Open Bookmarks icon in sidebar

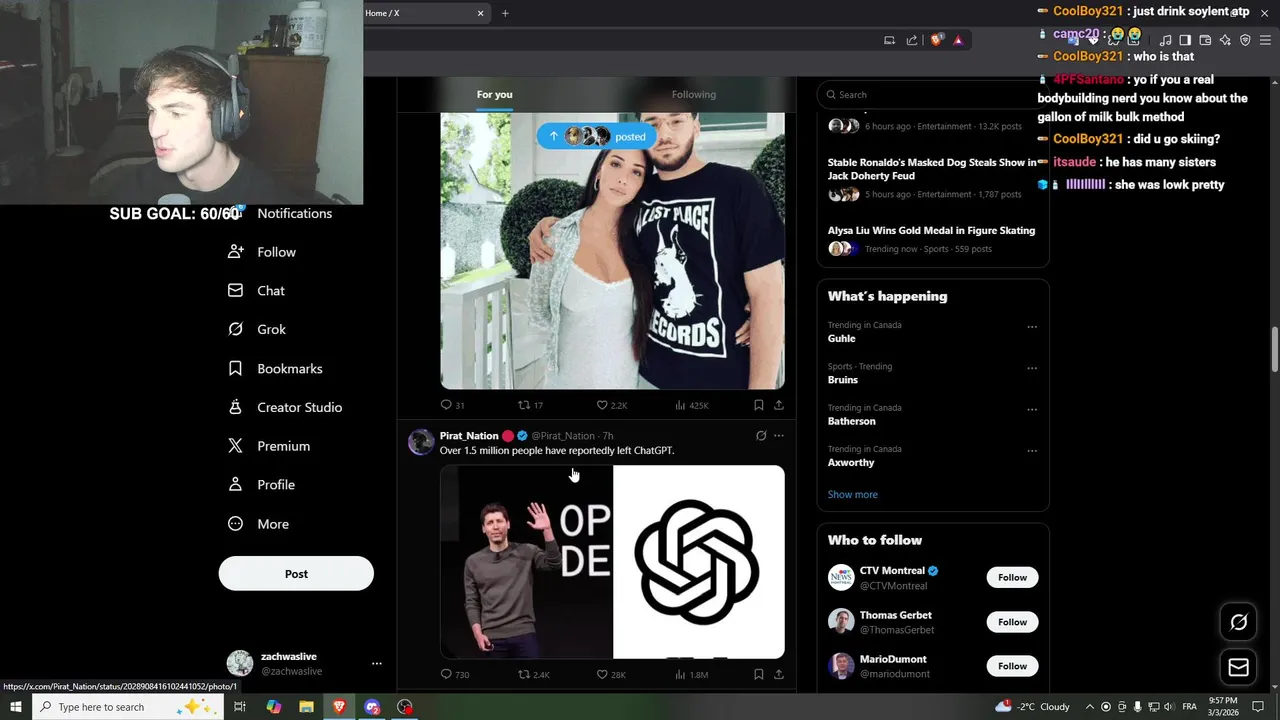(235, 368)
